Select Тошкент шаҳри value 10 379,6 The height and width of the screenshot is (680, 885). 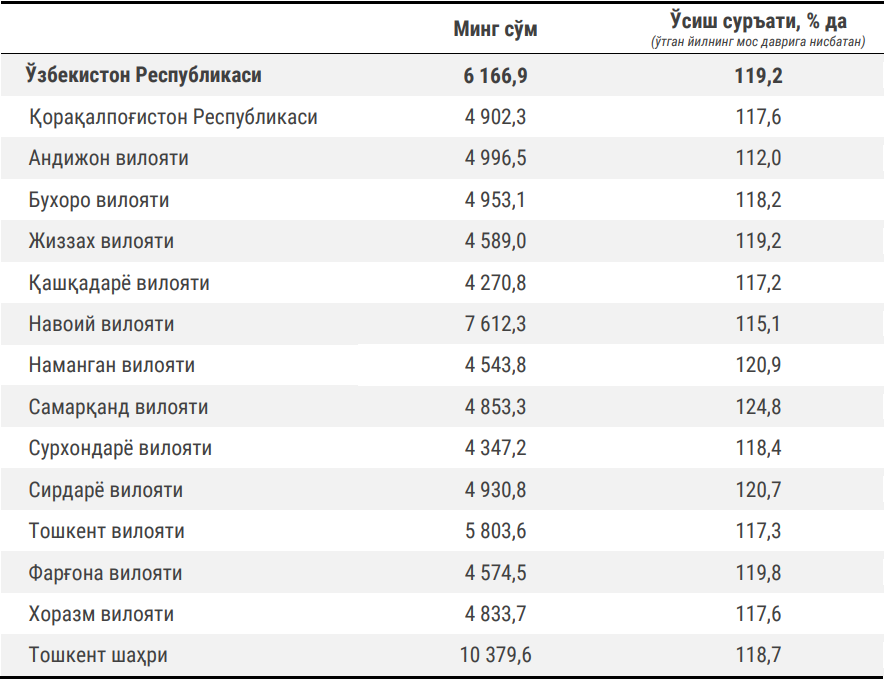tap(495, 656)
